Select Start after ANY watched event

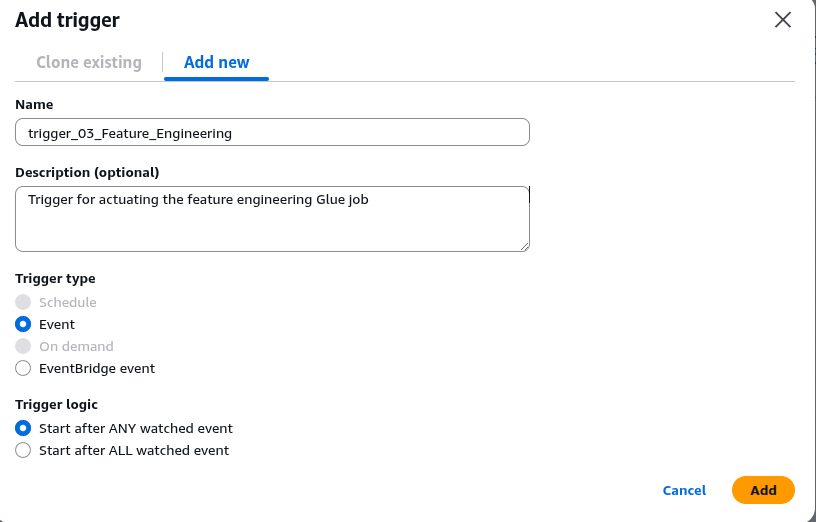(24, 428)
